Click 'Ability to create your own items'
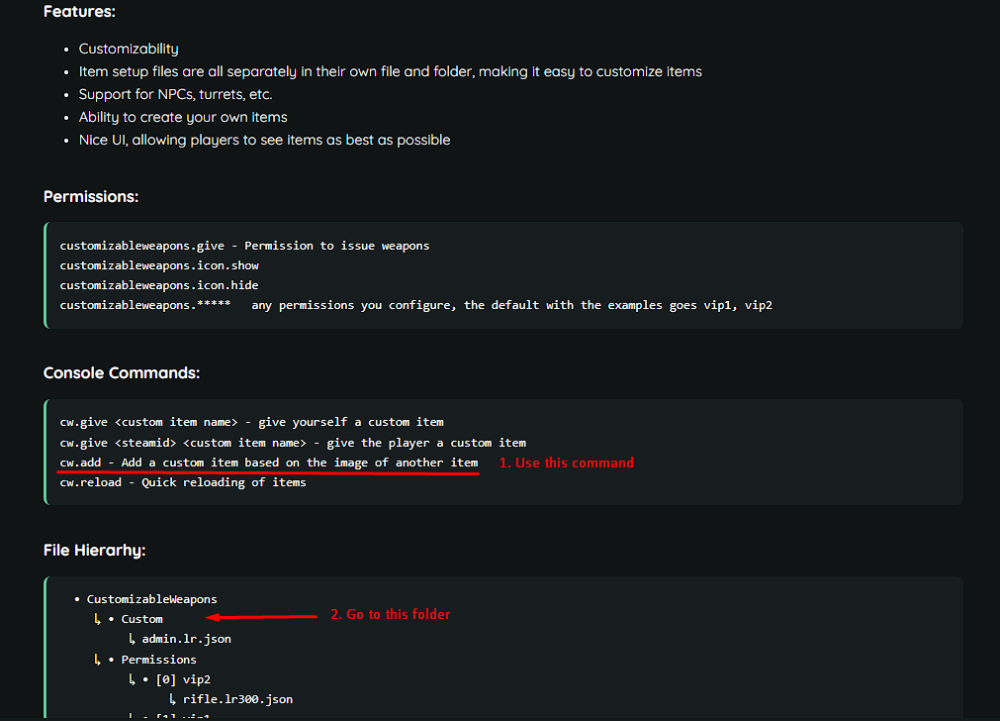 click(183, 117)
